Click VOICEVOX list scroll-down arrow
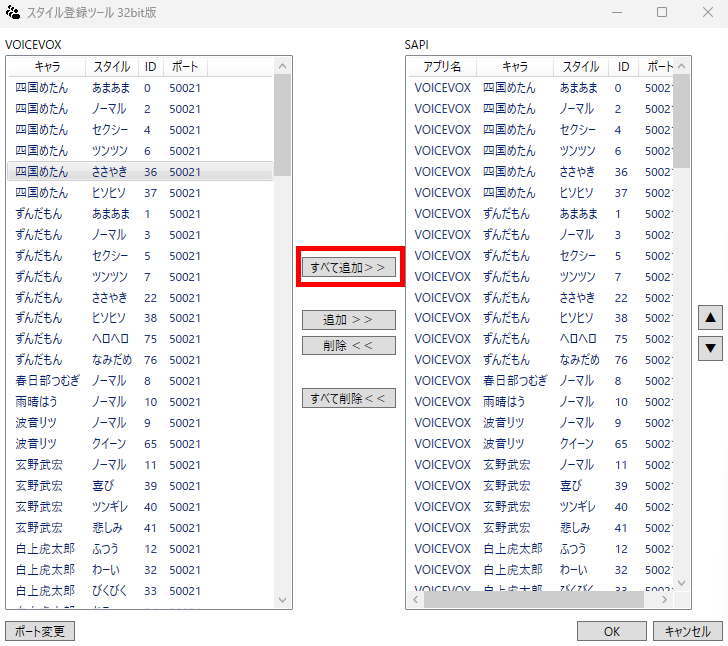 pyautogui.click(x=282, y=600)
